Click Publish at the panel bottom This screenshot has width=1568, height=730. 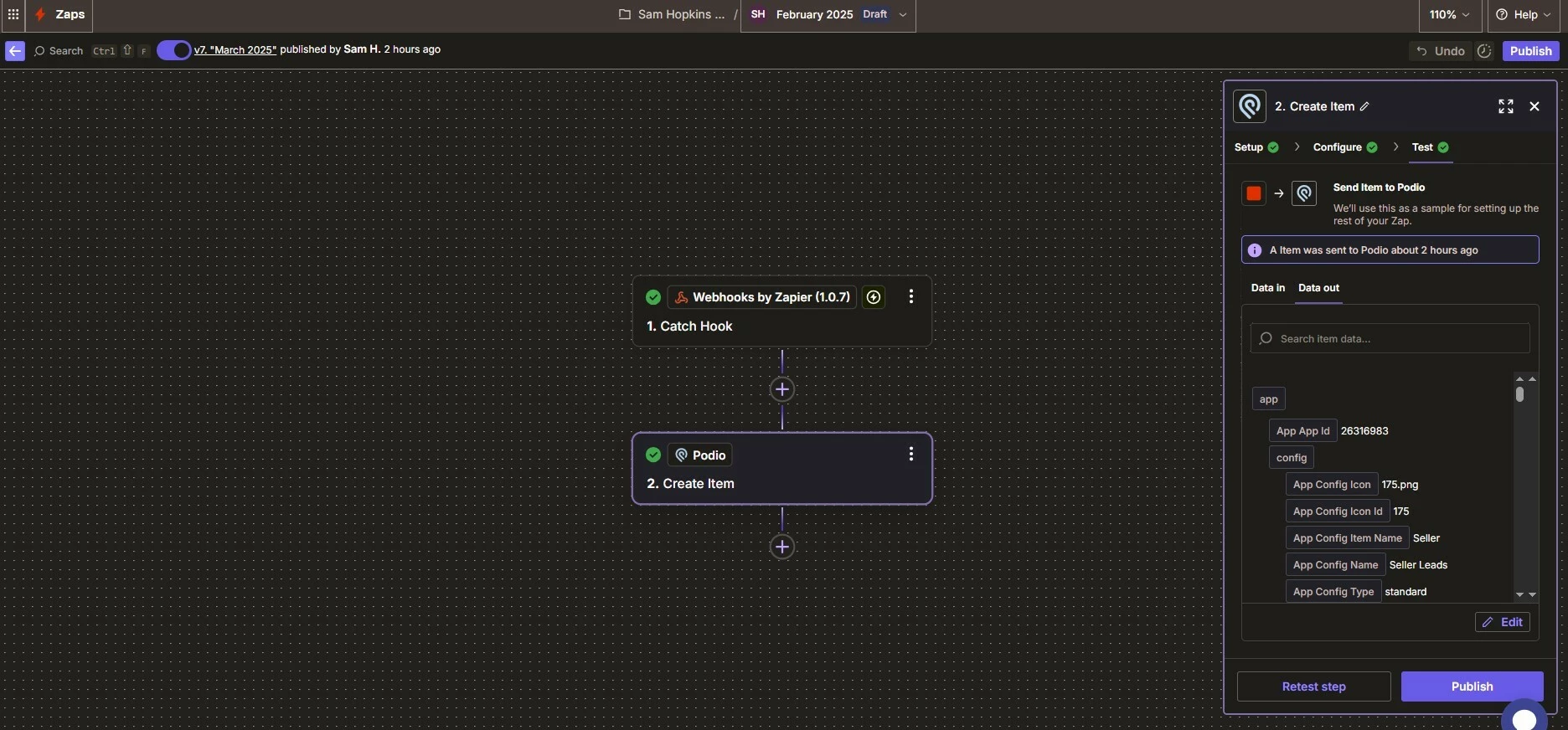click(x=1472, y=686)
